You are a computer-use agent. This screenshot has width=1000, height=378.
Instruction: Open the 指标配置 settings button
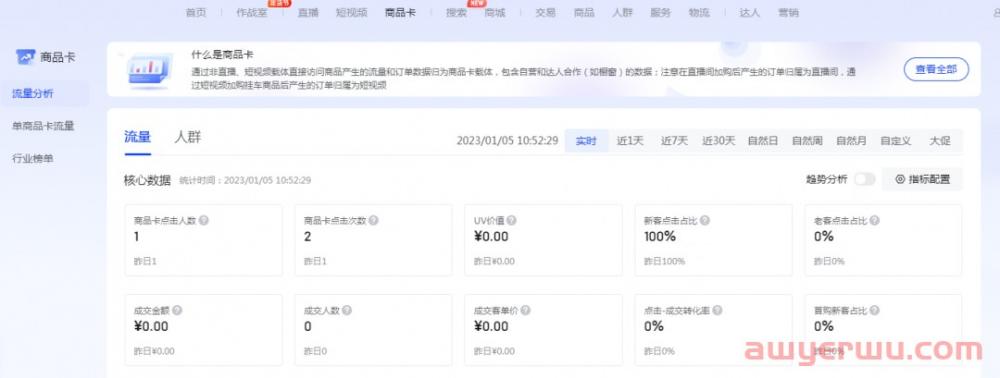922,180
